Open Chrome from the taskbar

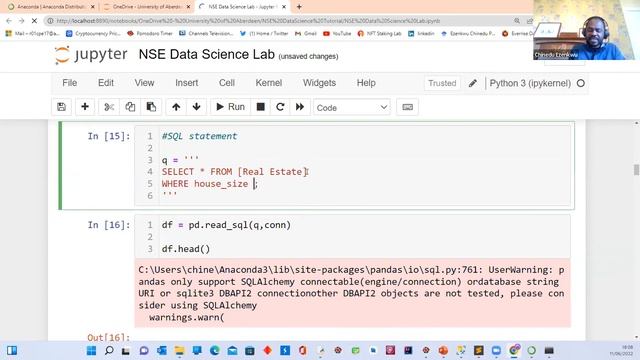click(514, 351)
